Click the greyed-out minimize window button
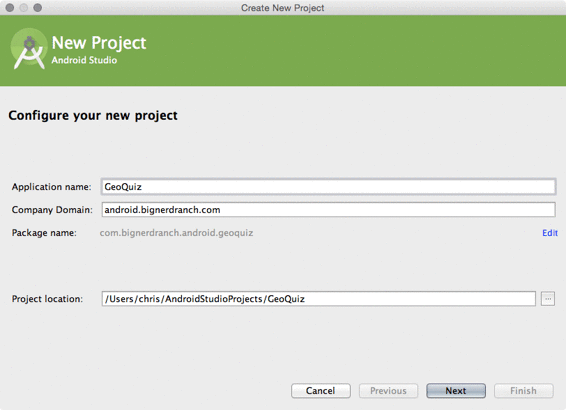 (23, 8)
